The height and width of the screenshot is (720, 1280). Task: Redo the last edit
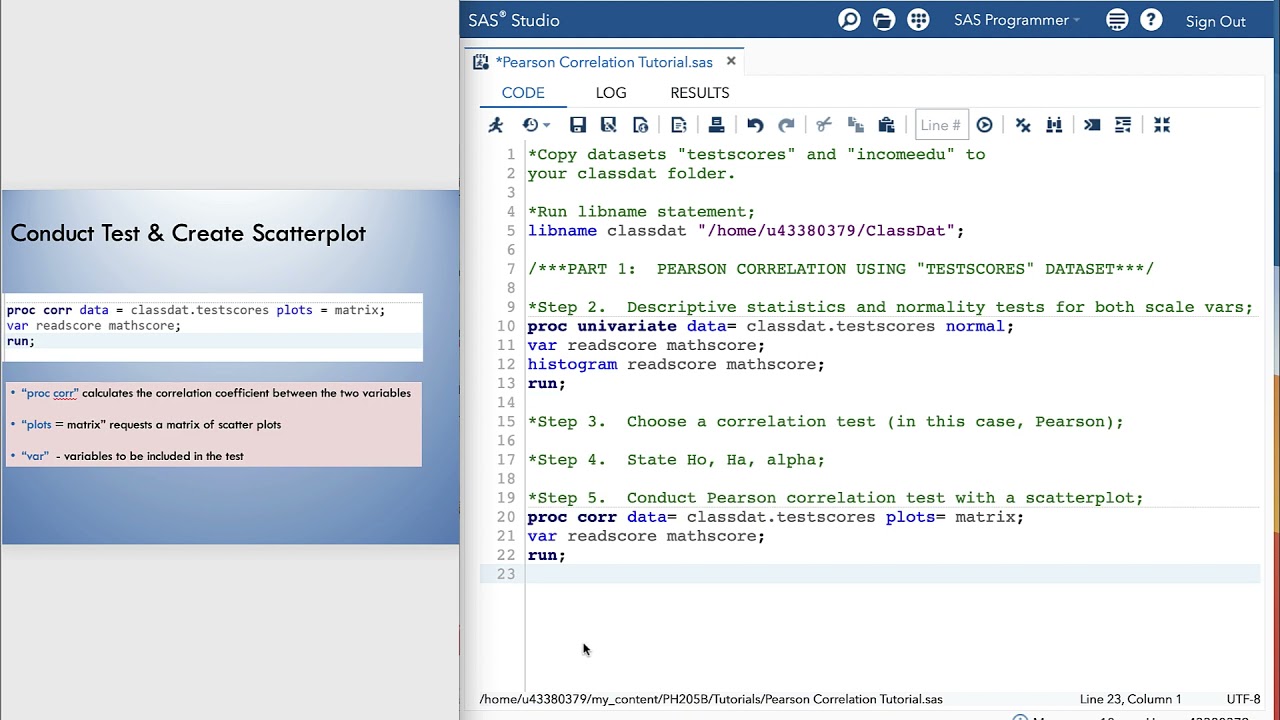pyautogui.click(x=786, y=125)
